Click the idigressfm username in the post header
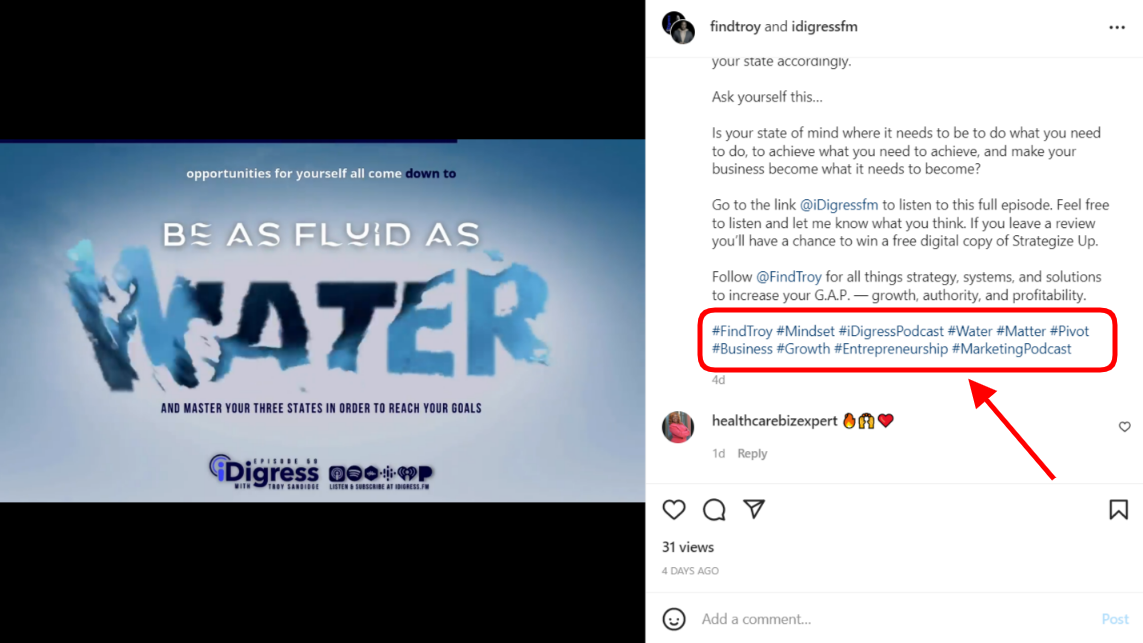Image resolution: width=1143 pixels, height=643 pixels. point(824,26)
